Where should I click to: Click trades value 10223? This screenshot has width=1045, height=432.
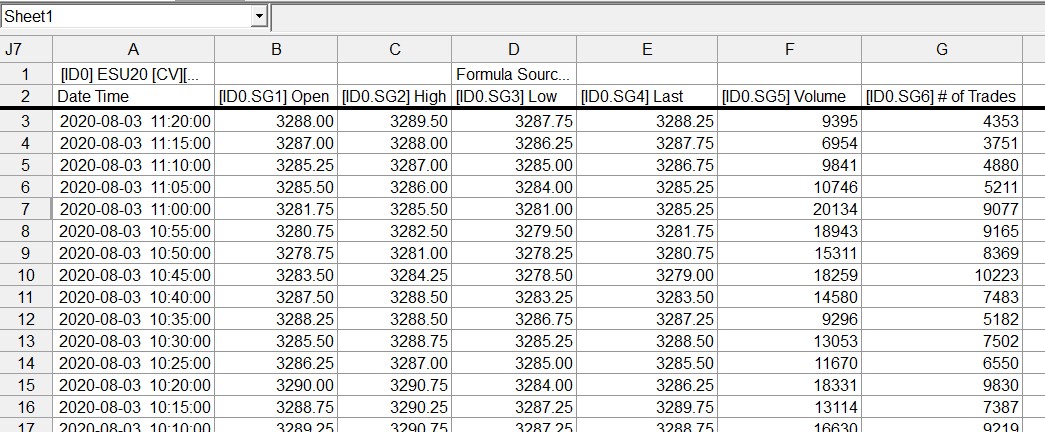point(942,275)
